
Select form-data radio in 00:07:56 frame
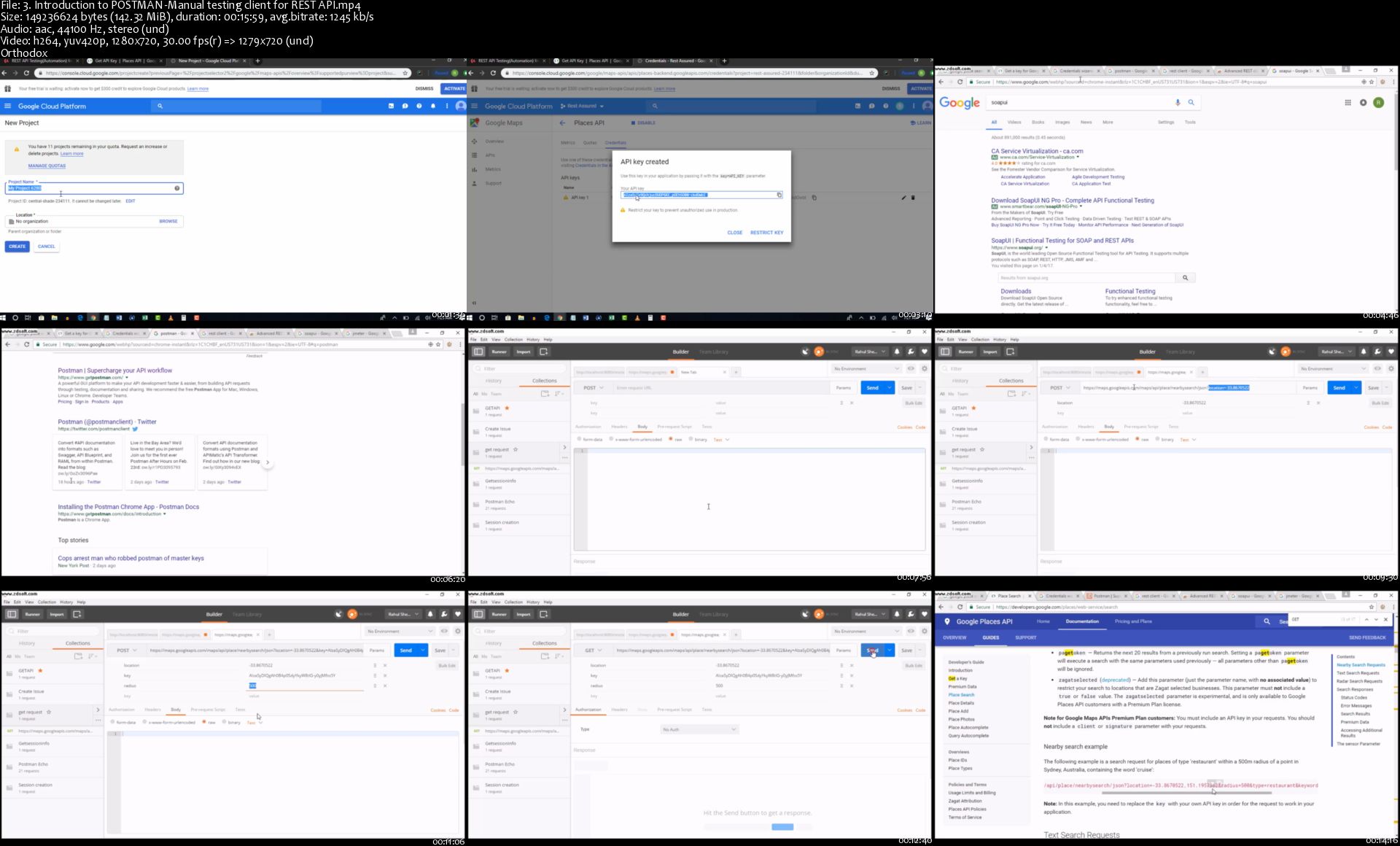click(x=580, y=439)
